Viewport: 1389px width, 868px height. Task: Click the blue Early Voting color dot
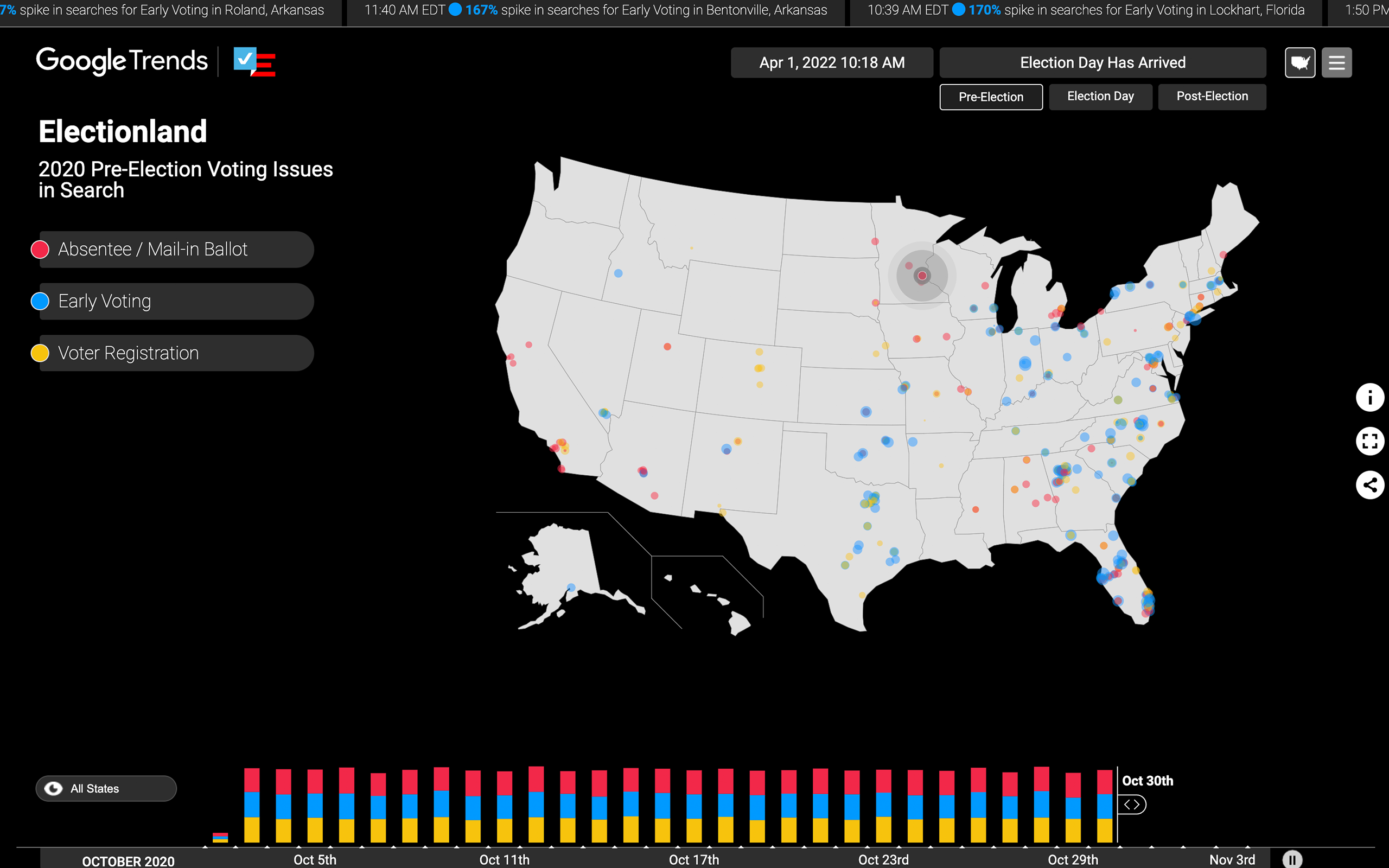[40, 301]
